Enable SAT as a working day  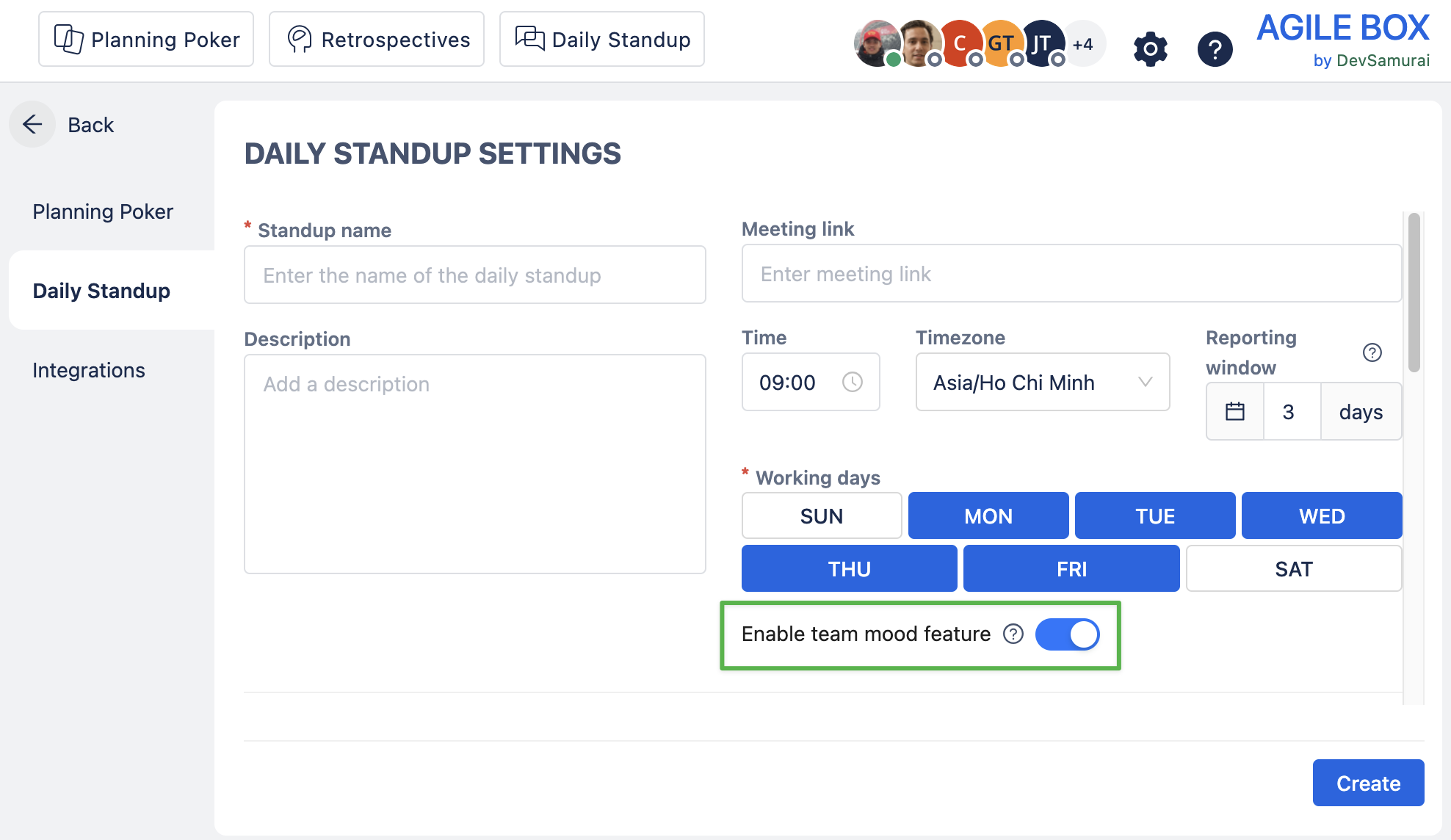[x=1294, y=568]
